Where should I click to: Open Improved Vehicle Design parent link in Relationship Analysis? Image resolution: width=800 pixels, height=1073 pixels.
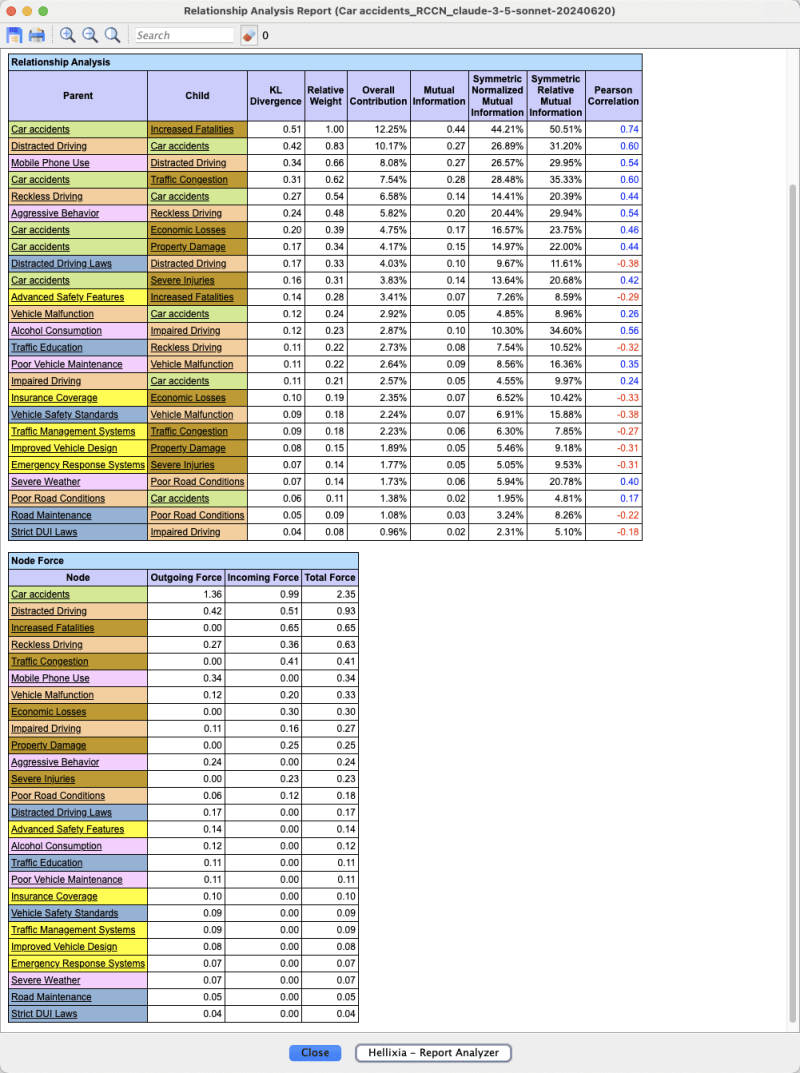(64, 448)
